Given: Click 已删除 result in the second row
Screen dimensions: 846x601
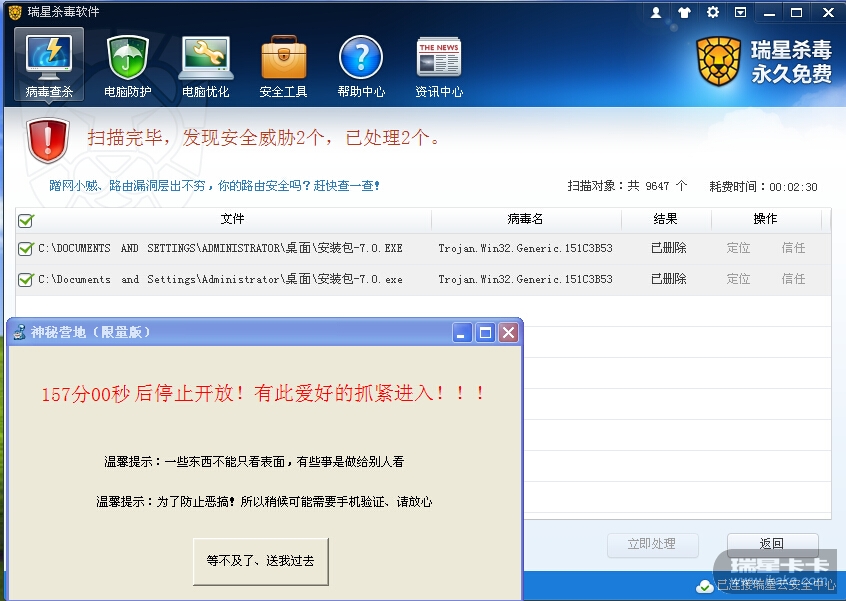Looking at the screenshot, I should point(668,279).
